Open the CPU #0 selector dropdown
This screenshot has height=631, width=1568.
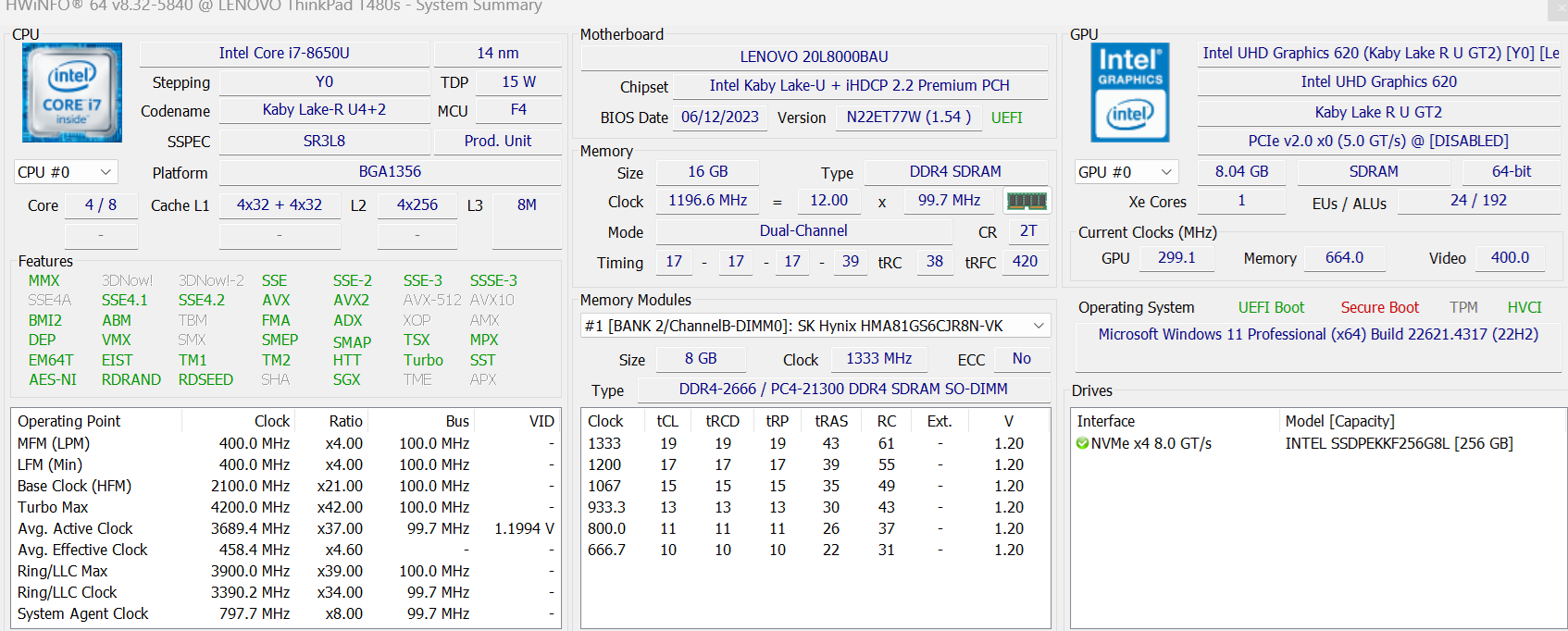65,172
